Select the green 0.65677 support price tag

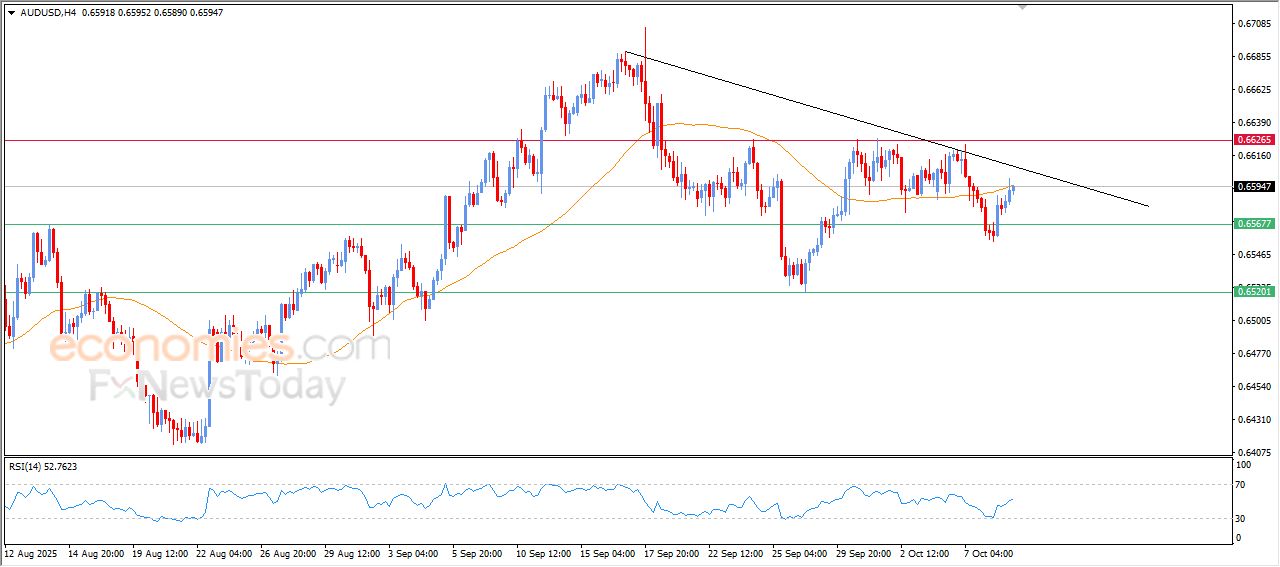tap(1253, 224)
